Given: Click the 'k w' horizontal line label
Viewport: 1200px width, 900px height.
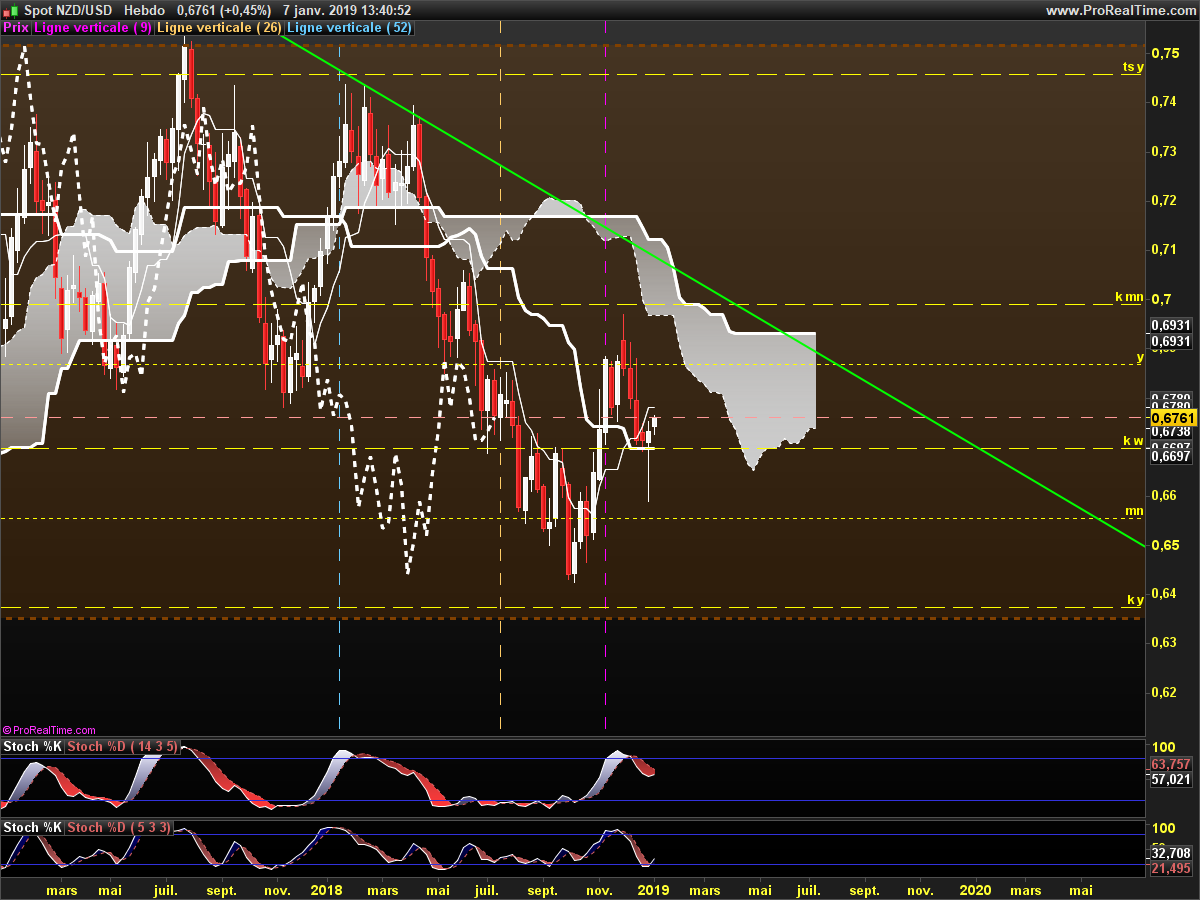Looking at the screenshot, I should (x=1132, y=440).
